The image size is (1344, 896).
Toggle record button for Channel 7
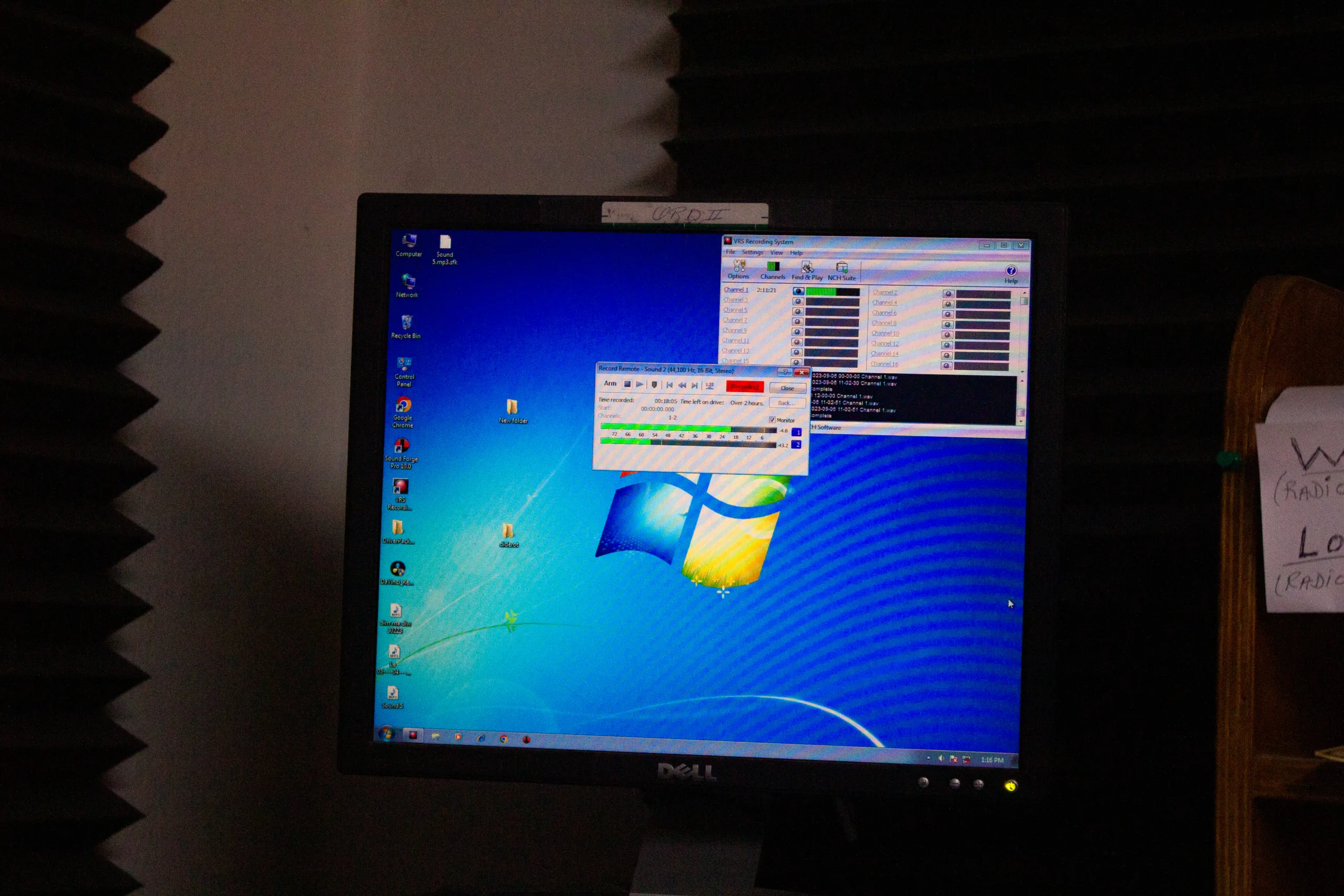(x=797, y=322)
